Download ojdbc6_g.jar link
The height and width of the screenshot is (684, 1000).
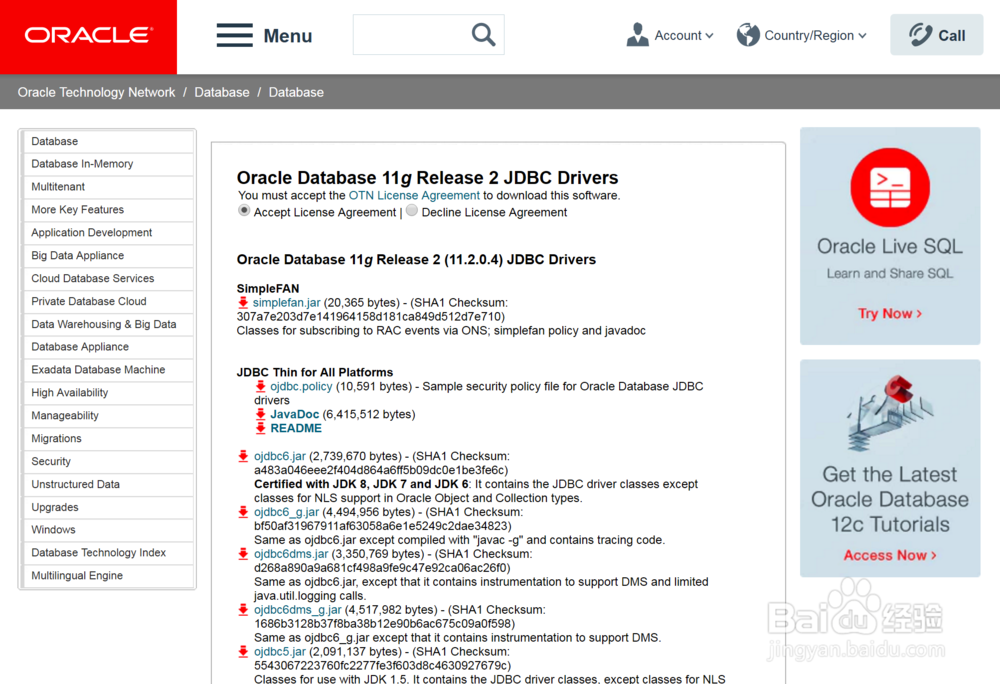pos(286,512)
